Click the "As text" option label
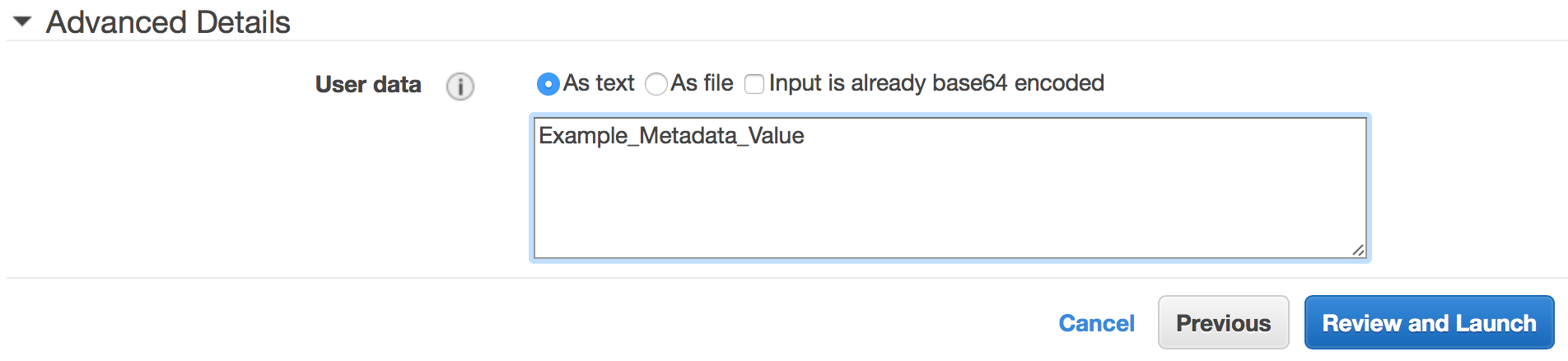 599,83
